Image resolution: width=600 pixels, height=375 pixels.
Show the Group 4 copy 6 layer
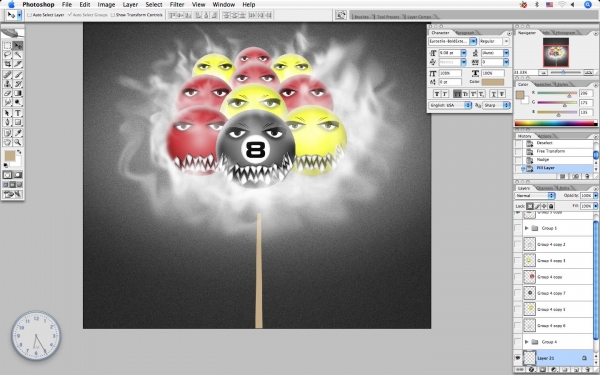[x=518, y=326]
